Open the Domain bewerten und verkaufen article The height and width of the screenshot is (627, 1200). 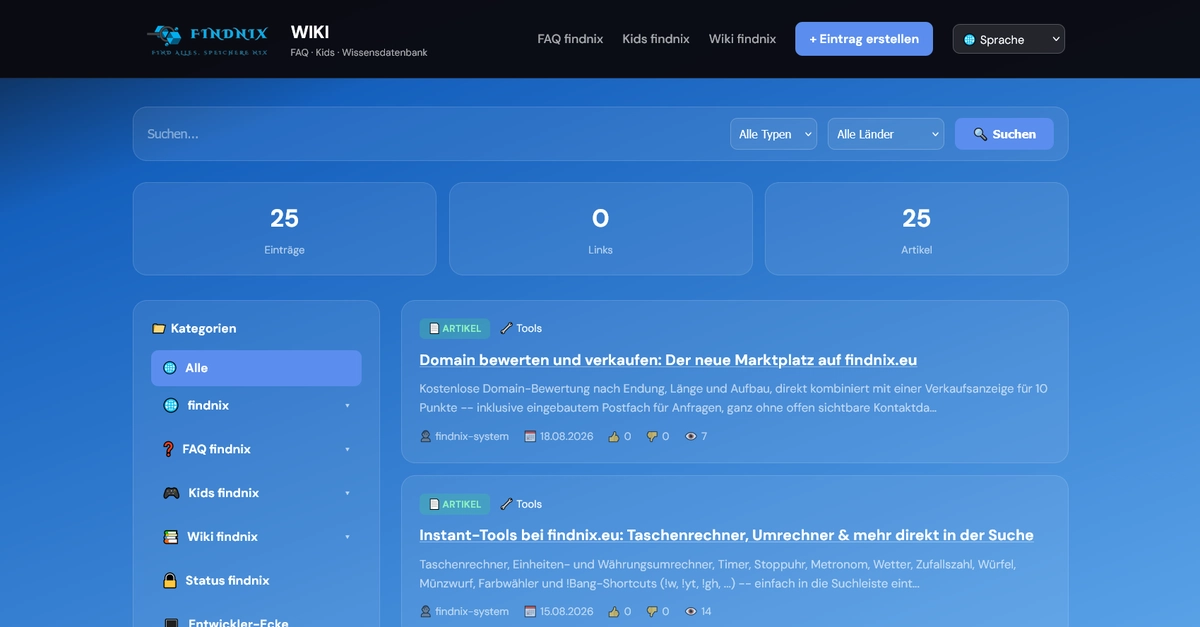(x=668, y=360)
